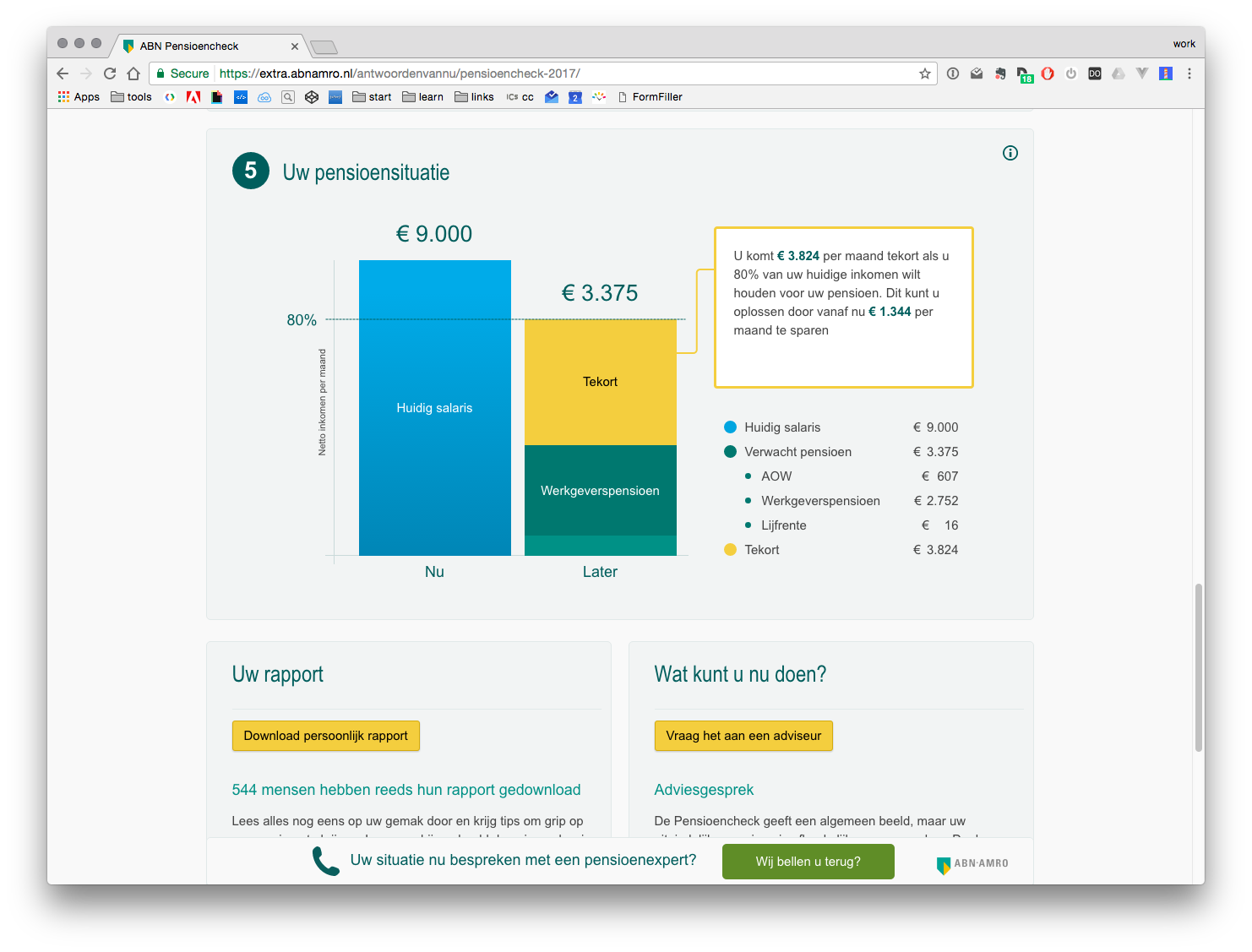The width and height of the screenshot is (1252, 952).
Task: Click the Download persoonlijk rapport button
Action: [x=325, y=736]
